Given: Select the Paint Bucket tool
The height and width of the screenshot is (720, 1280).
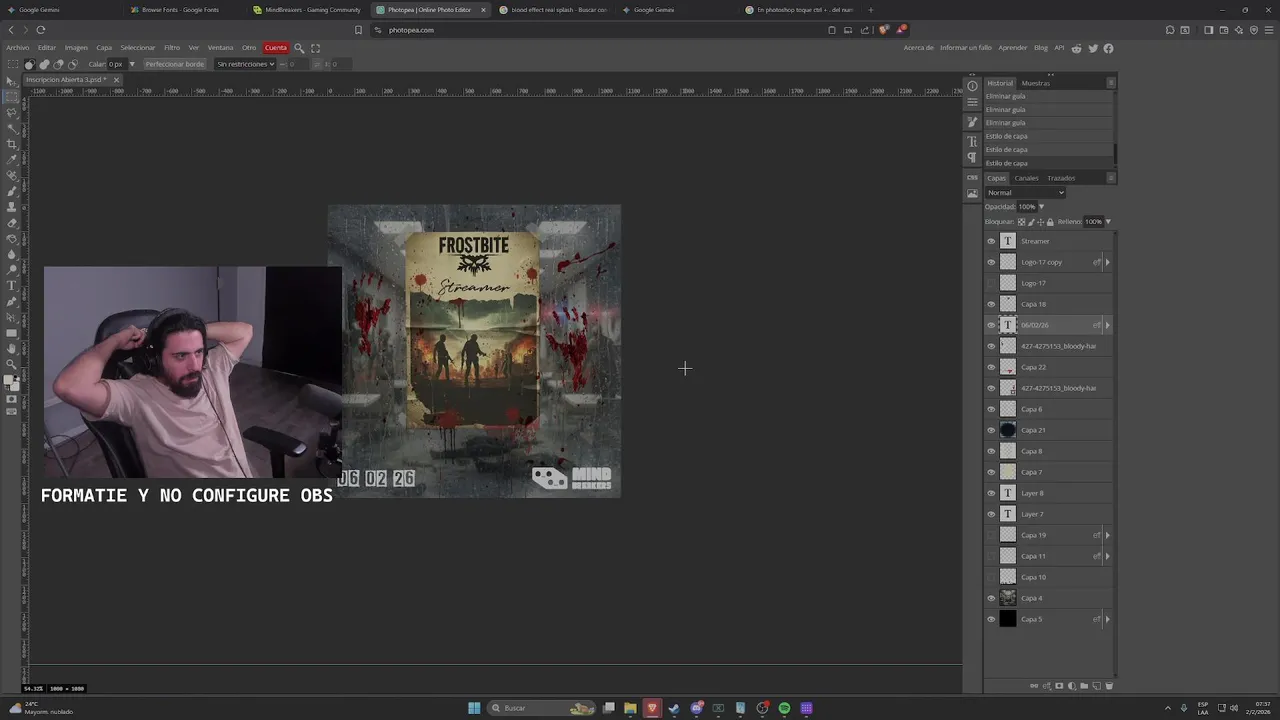Looking at the screenshot, I should tap(12, 238).
